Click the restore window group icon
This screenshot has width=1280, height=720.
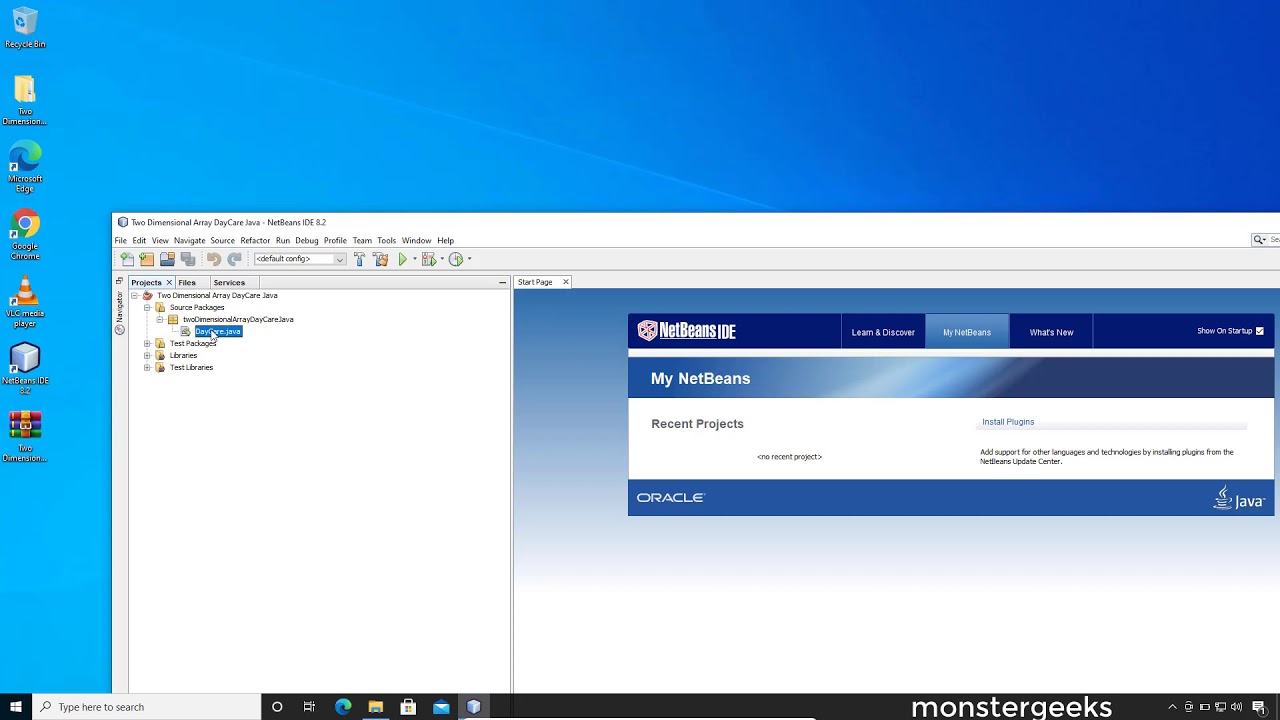point(119,281)
